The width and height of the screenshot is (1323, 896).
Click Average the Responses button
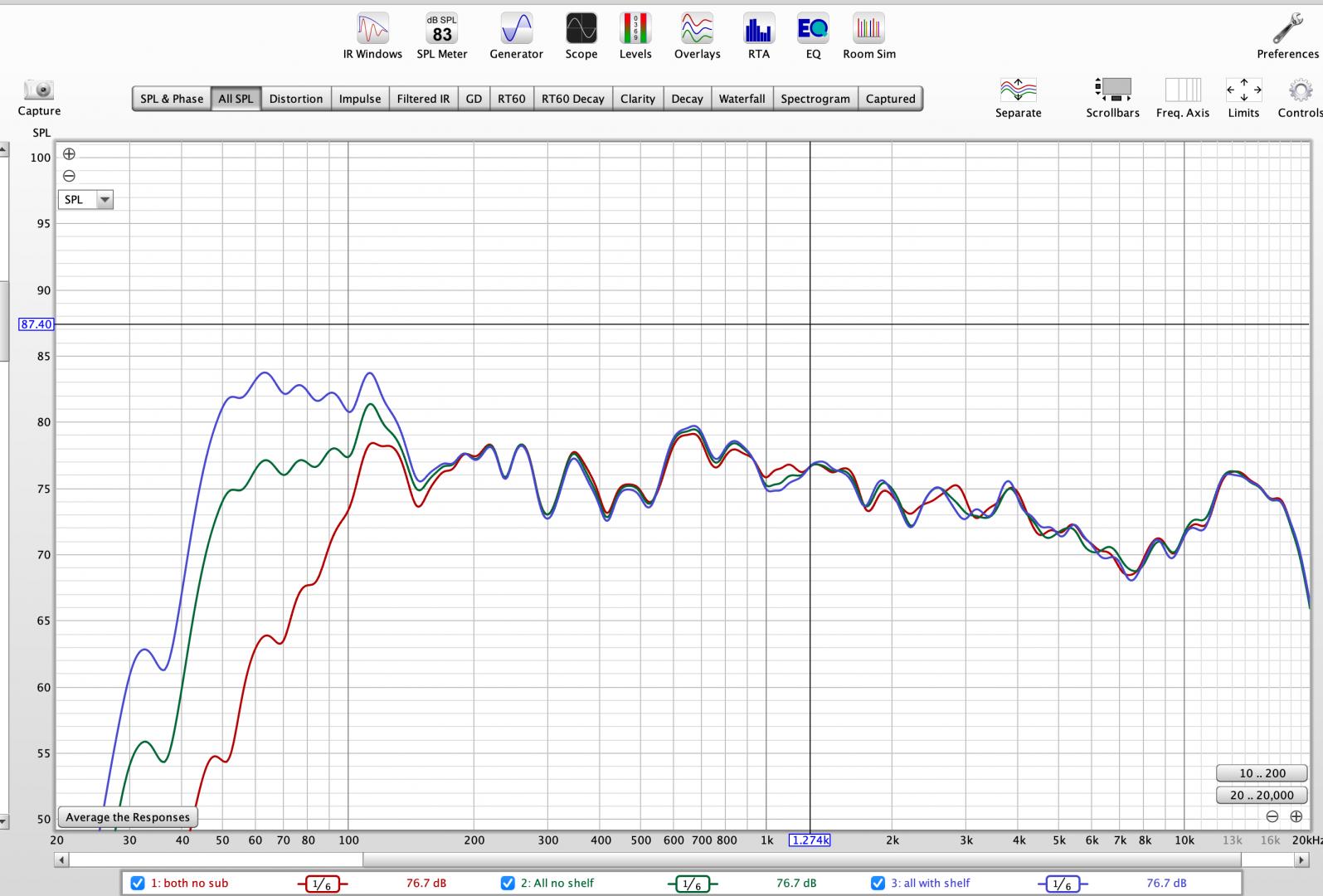click(128, 817)
